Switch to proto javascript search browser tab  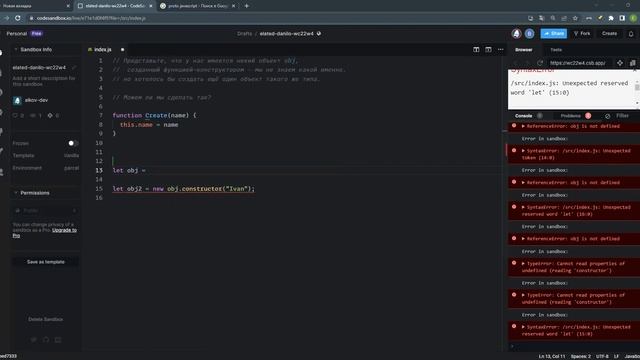(198, 6)
